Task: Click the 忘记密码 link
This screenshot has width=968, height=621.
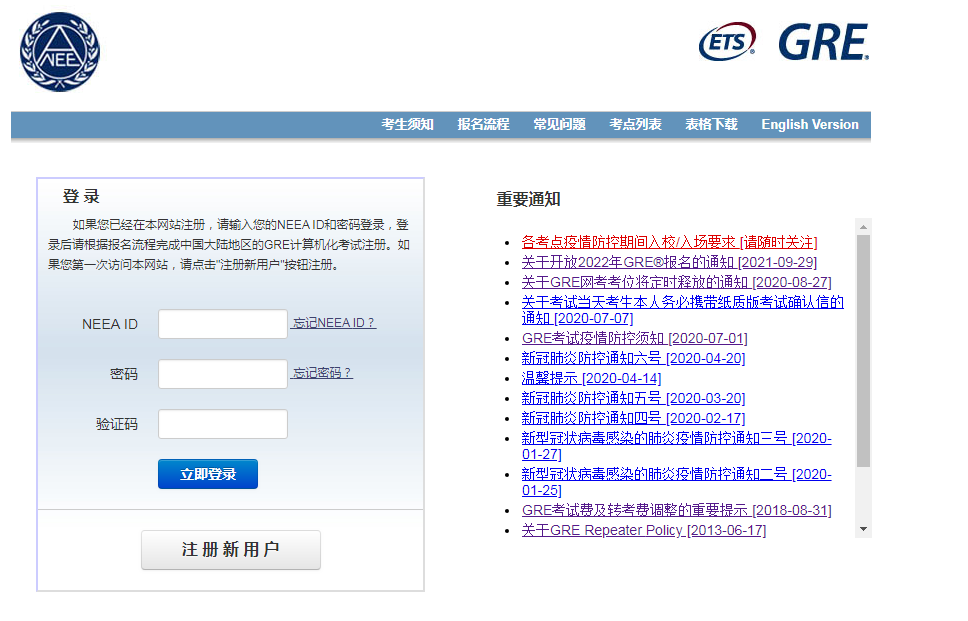Action: tap(322, 373)
